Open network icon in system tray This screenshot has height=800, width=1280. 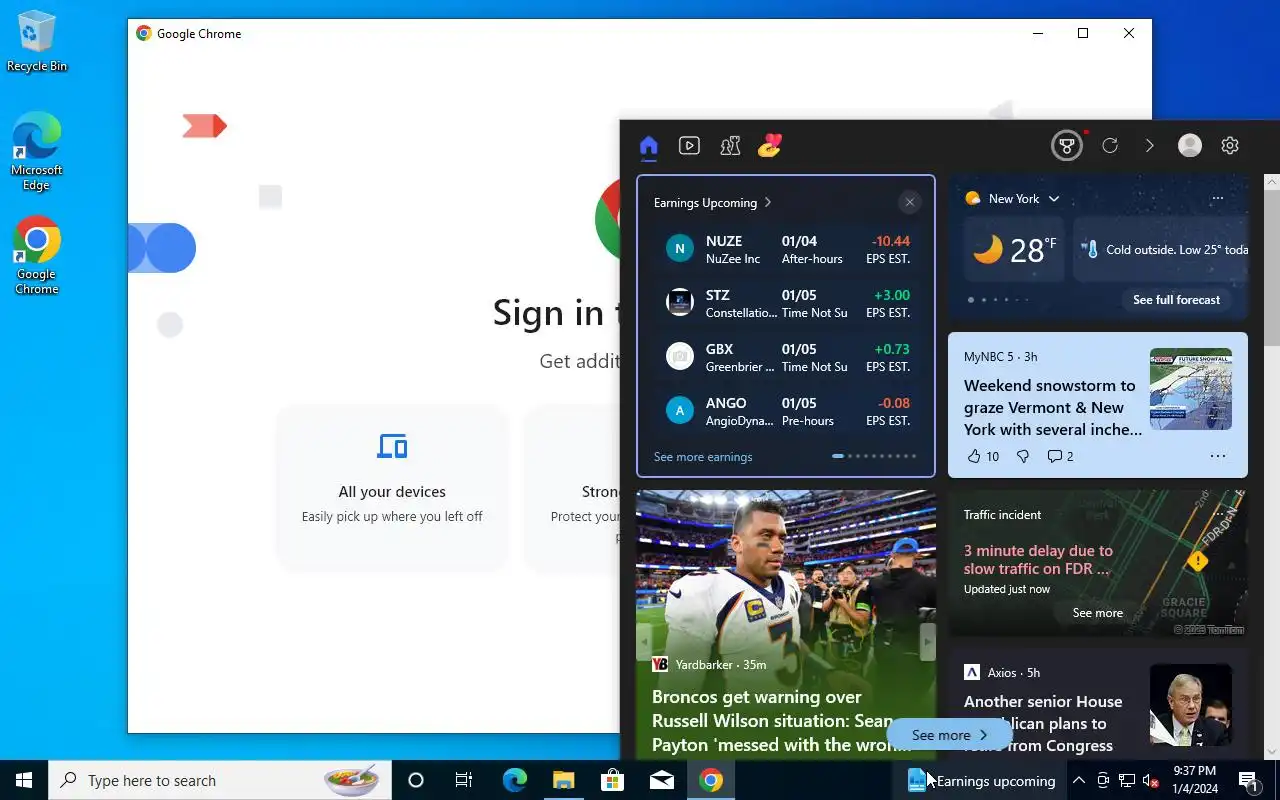tap(1127, 780)
